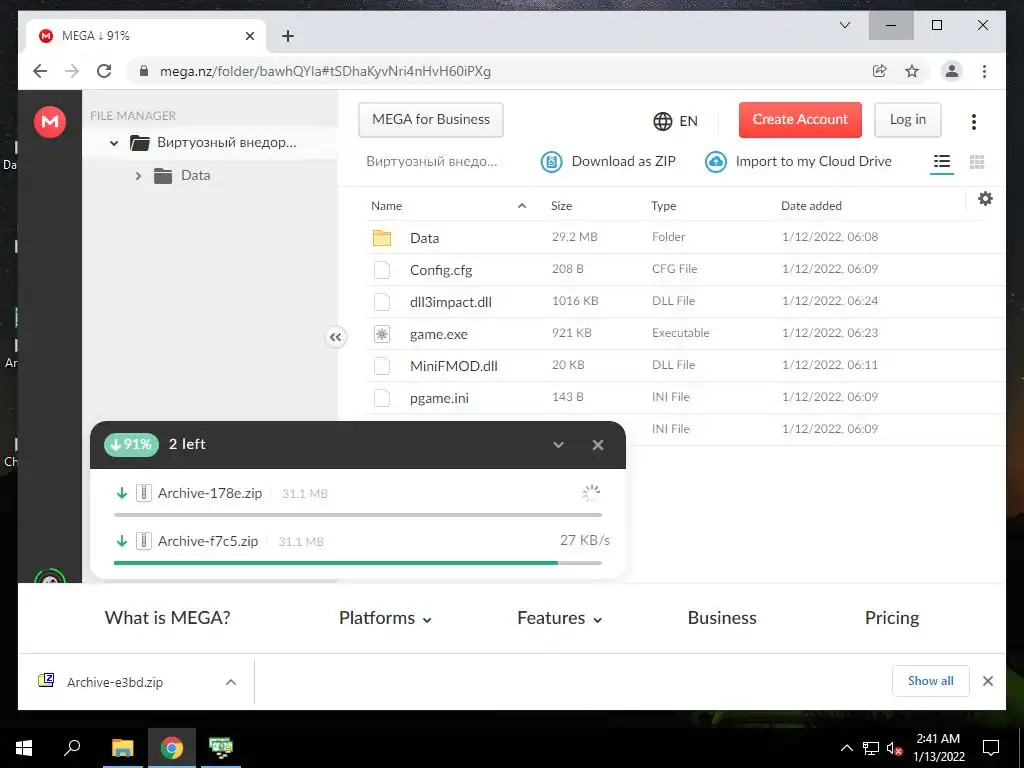
Task: Import folder to my Cloud Drive
Action: tap(799, 162)
